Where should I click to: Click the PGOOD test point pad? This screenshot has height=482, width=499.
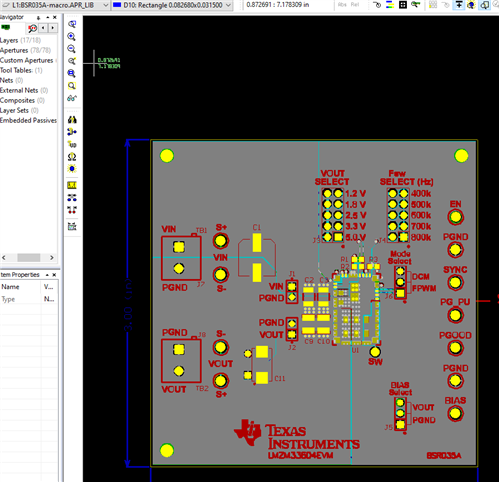coord(455,348)
